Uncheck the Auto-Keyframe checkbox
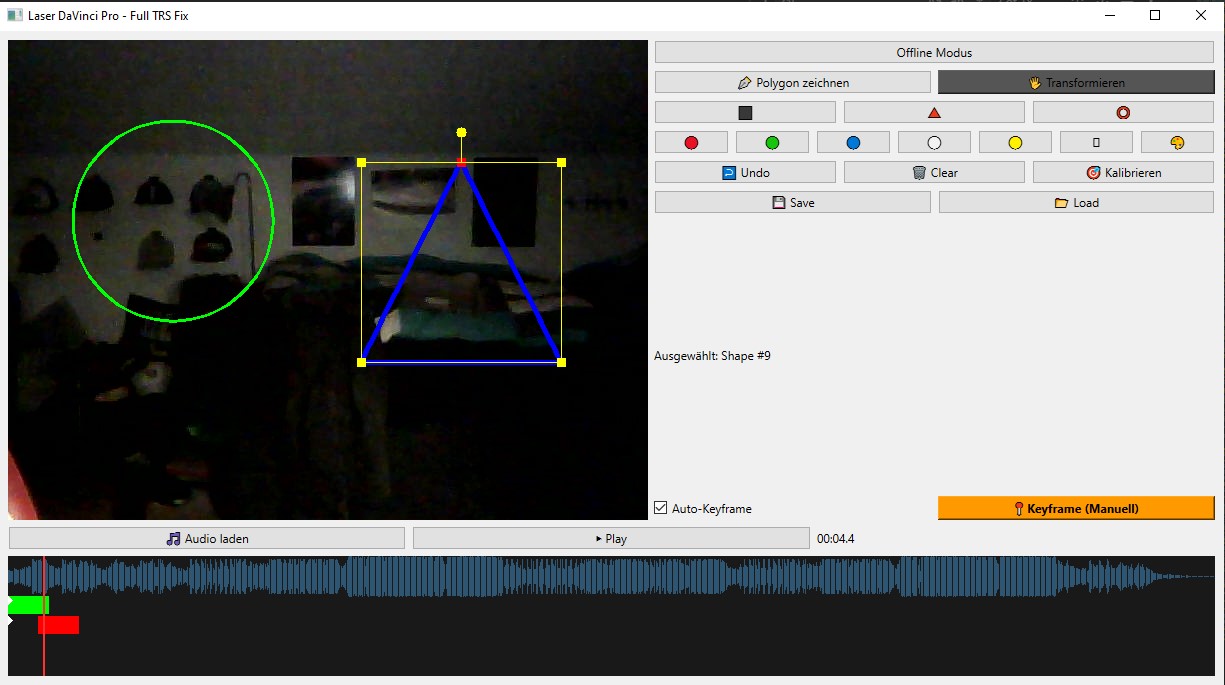The height and width of the screenshot is (685, 1225). pyautogui.click(x=660, y=508)
